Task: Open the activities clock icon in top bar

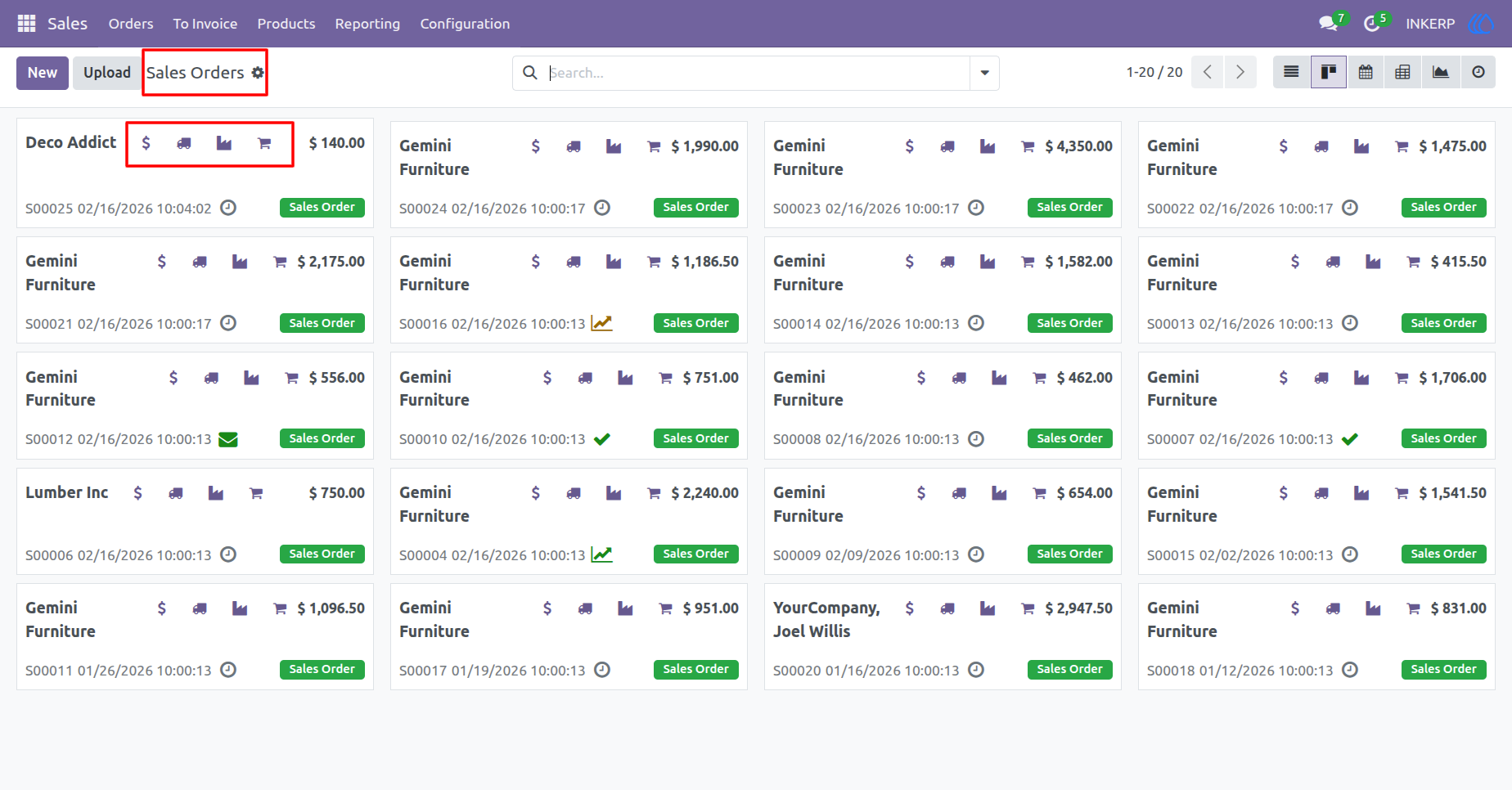Action: tap(1372, 24)
